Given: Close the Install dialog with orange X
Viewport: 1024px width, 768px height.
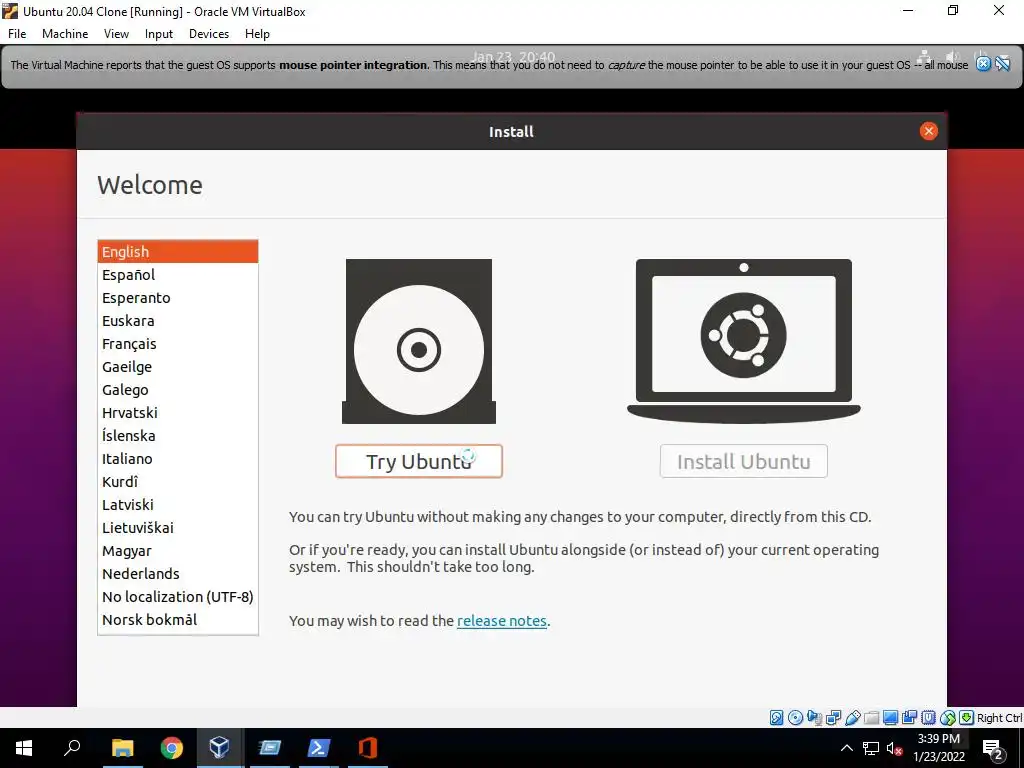Looking at the screenshot, I should (x=928, y=131).
